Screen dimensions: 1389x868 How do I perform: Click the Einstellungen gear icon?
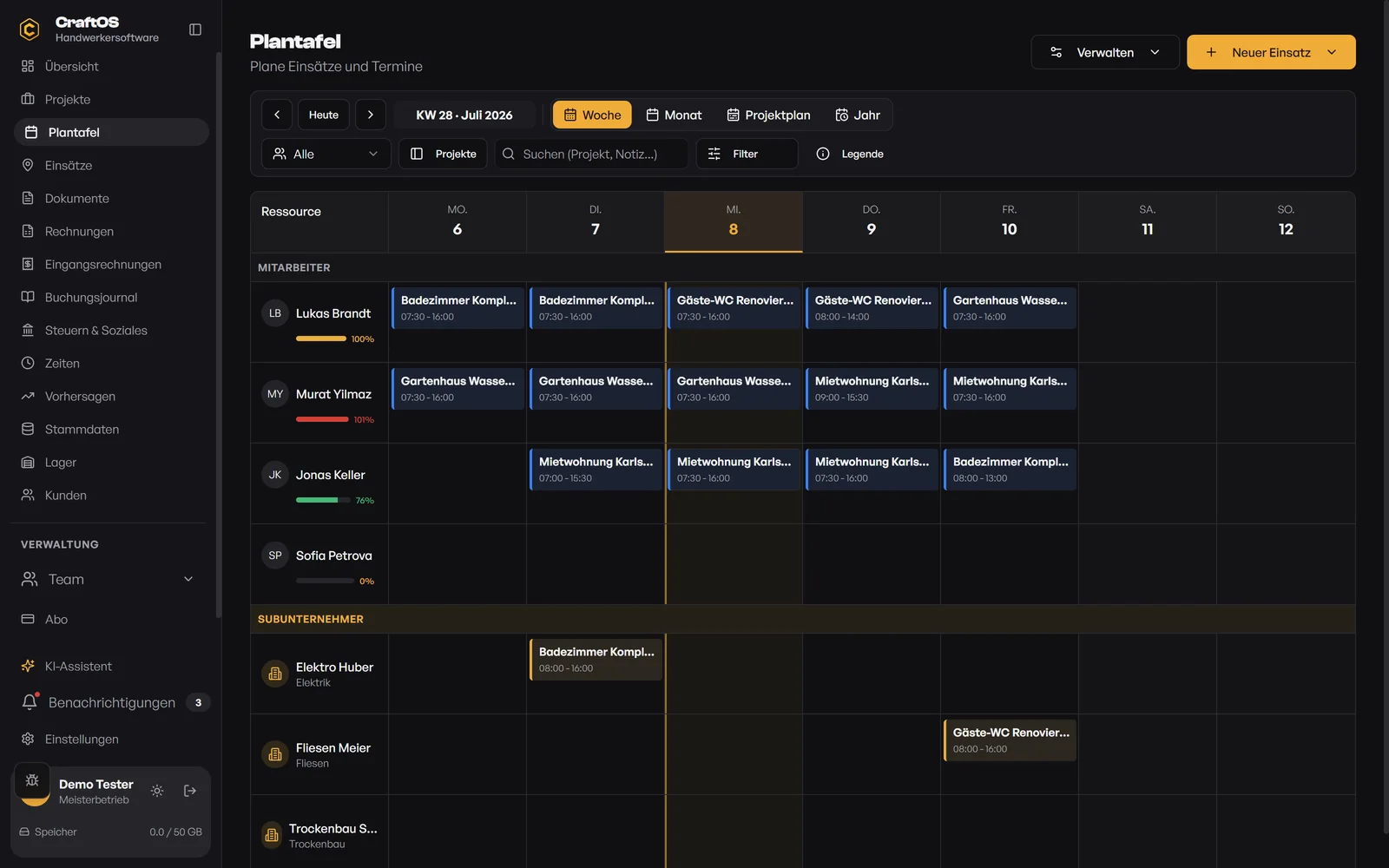[x=28, y=739]
